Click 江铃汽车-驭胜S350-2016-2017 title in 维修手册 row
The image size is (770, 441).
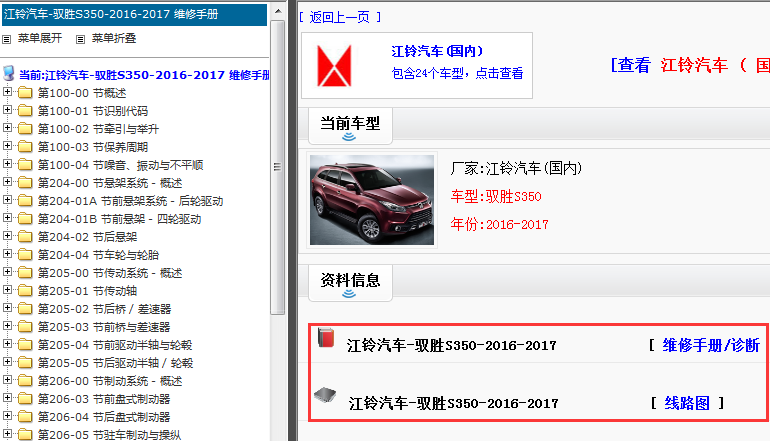tap(452, 345)
